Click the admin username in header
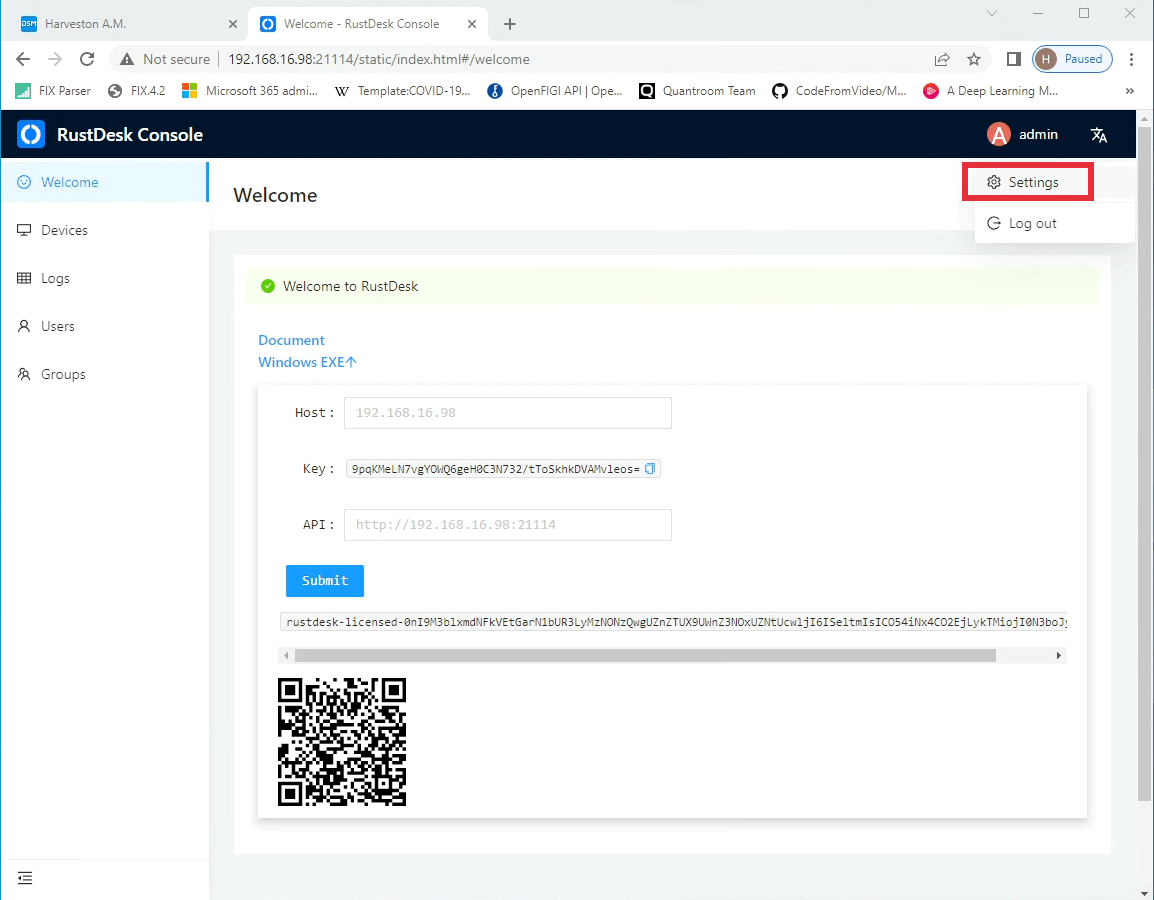 [1038, 135]
